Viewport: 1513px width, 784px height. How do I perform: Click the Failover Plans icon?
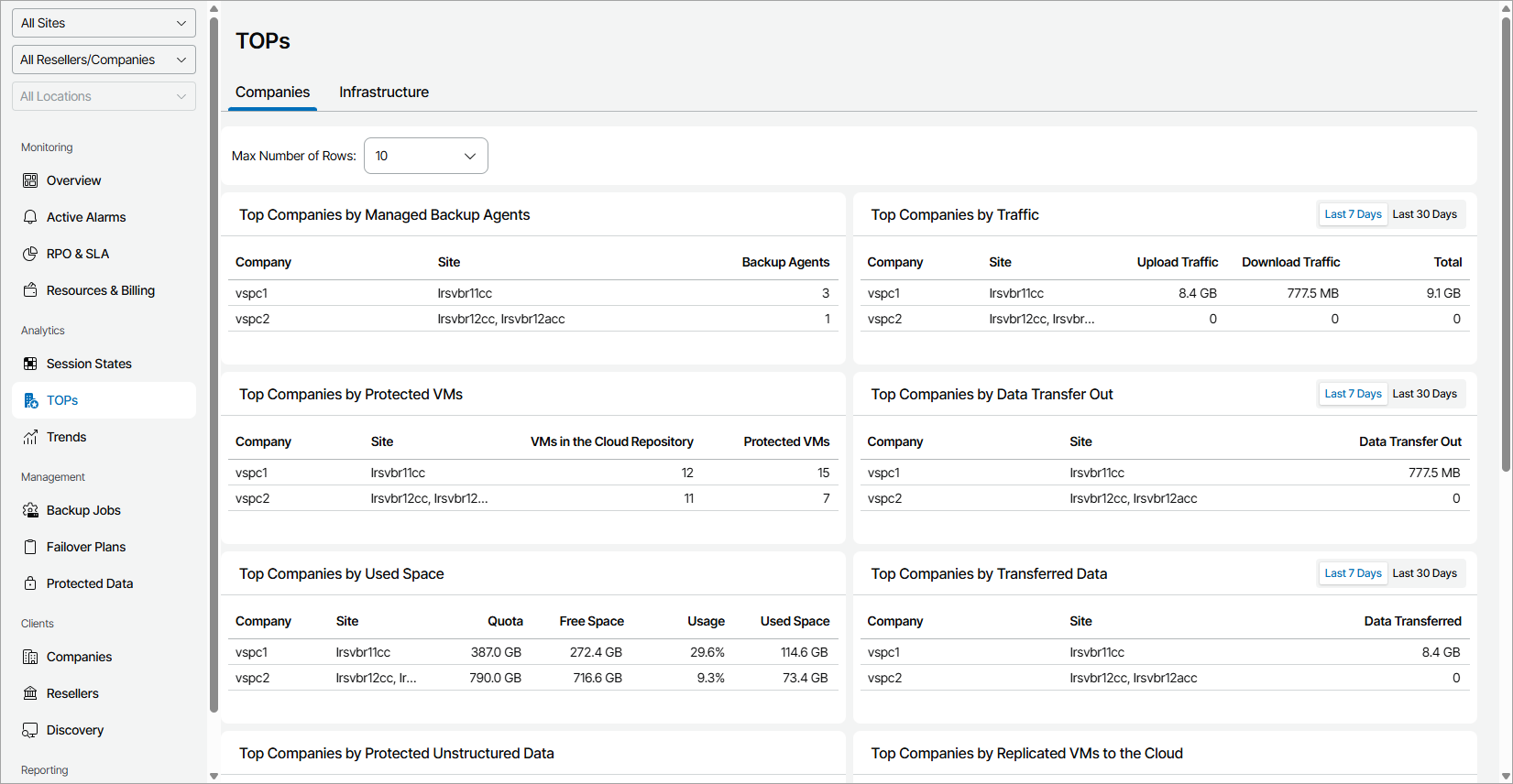30,547
